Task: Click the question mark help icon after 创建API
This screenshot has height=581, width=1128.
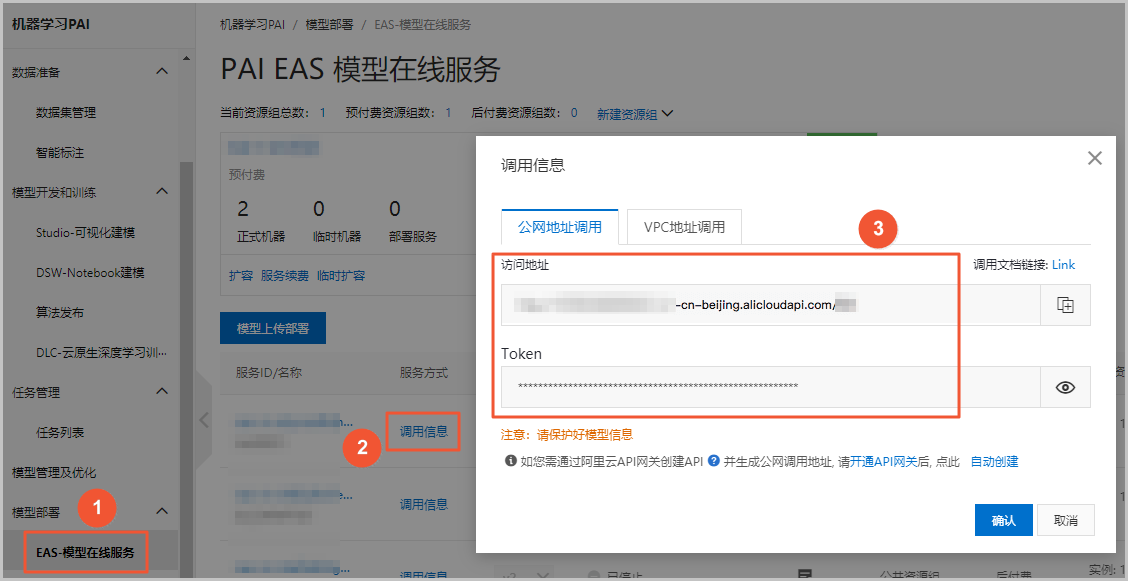Action: pyautogui.click(x=714, y=461)
